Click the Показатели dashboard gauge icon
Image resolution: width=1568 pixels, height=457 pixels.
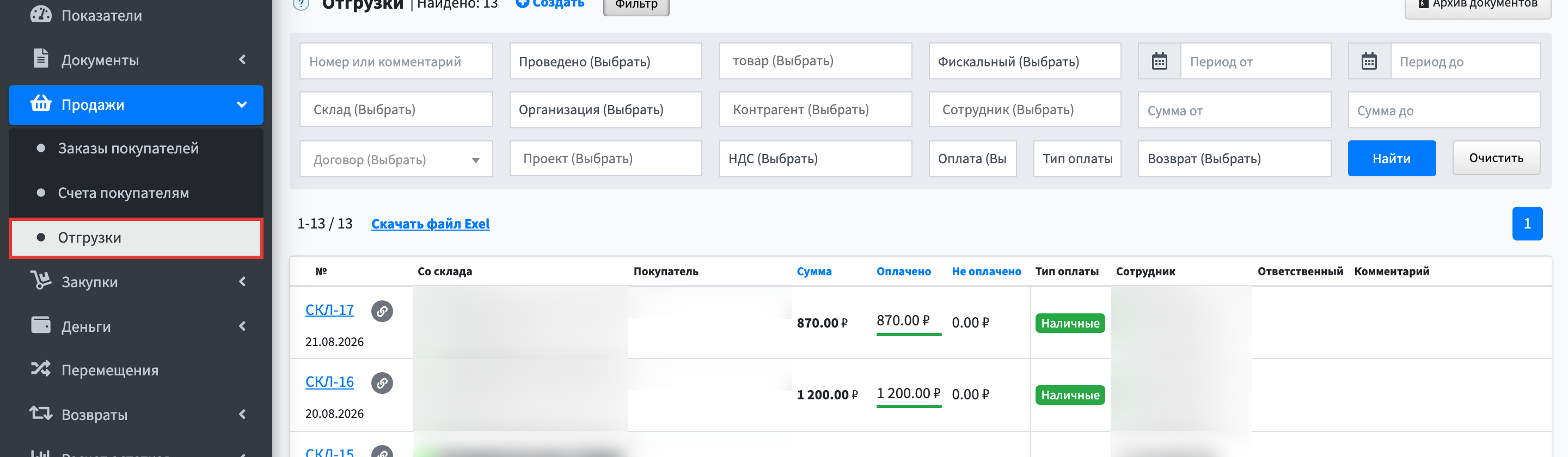pos(41,14)
